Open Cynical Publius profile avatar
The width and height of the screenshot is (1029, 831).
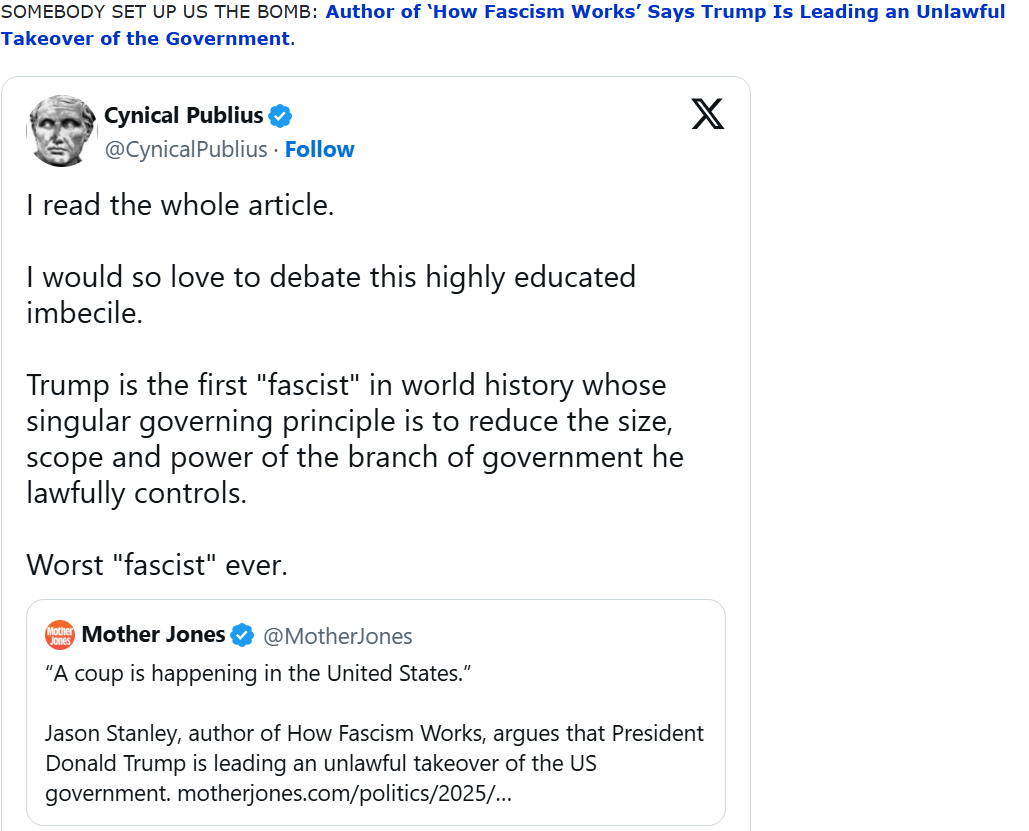(x=63, y=132)
